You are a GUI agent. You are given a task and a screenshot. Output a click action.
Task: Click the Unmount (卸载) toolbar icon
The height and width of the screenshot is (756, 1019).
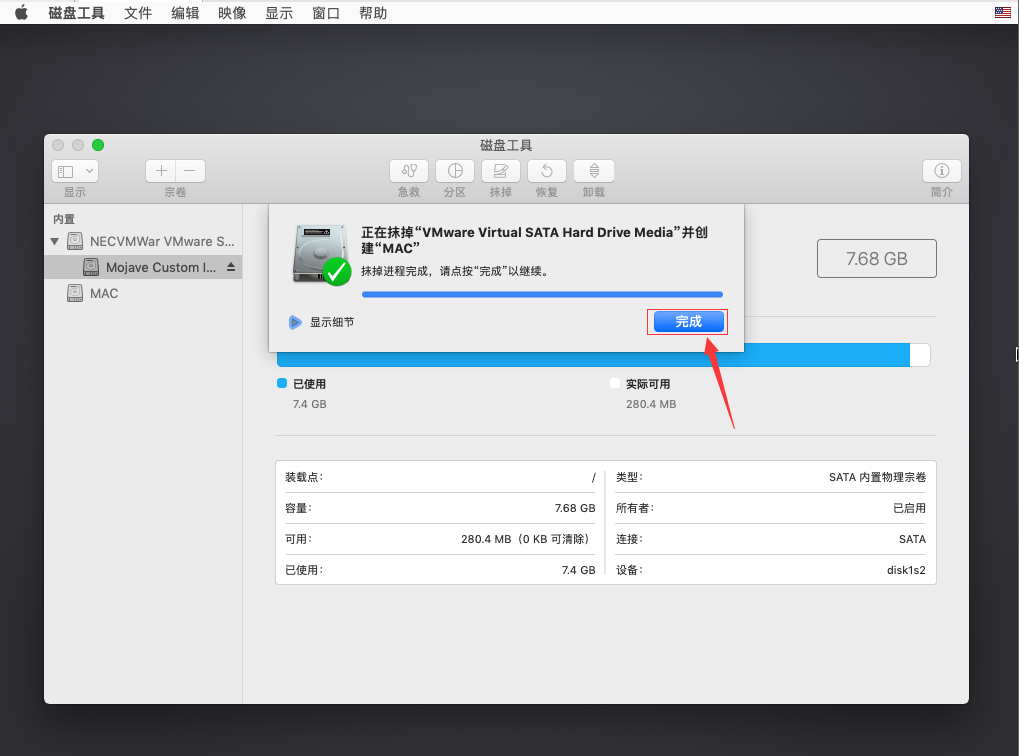click(x=594, y=171)
